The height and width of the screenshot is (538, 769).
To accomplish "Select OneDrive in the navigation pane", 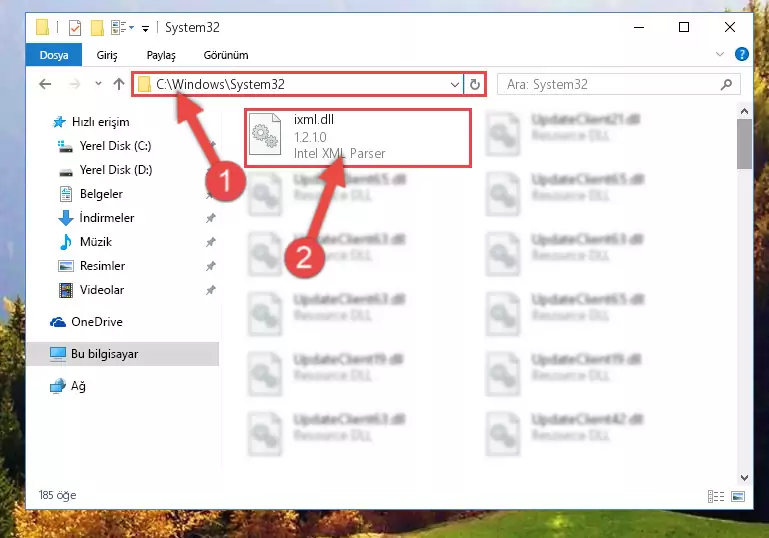I will coord(97,322).
